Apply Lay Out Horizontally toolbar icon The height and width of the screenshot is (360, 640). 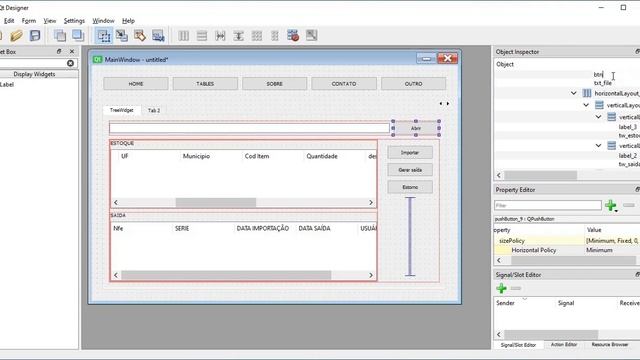[x=184, y=36]
